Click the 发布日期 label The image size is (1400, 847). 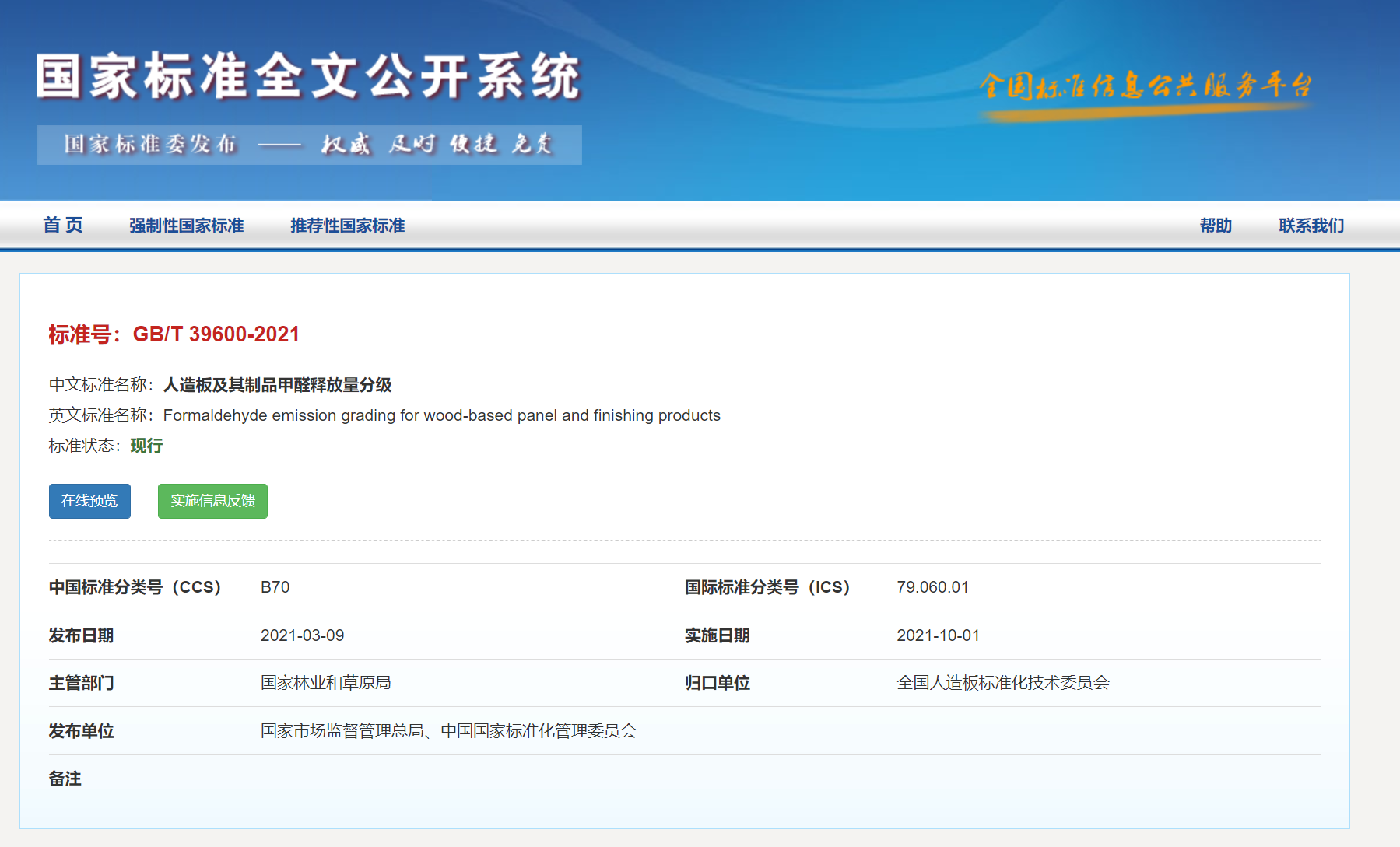click(81, 635)
